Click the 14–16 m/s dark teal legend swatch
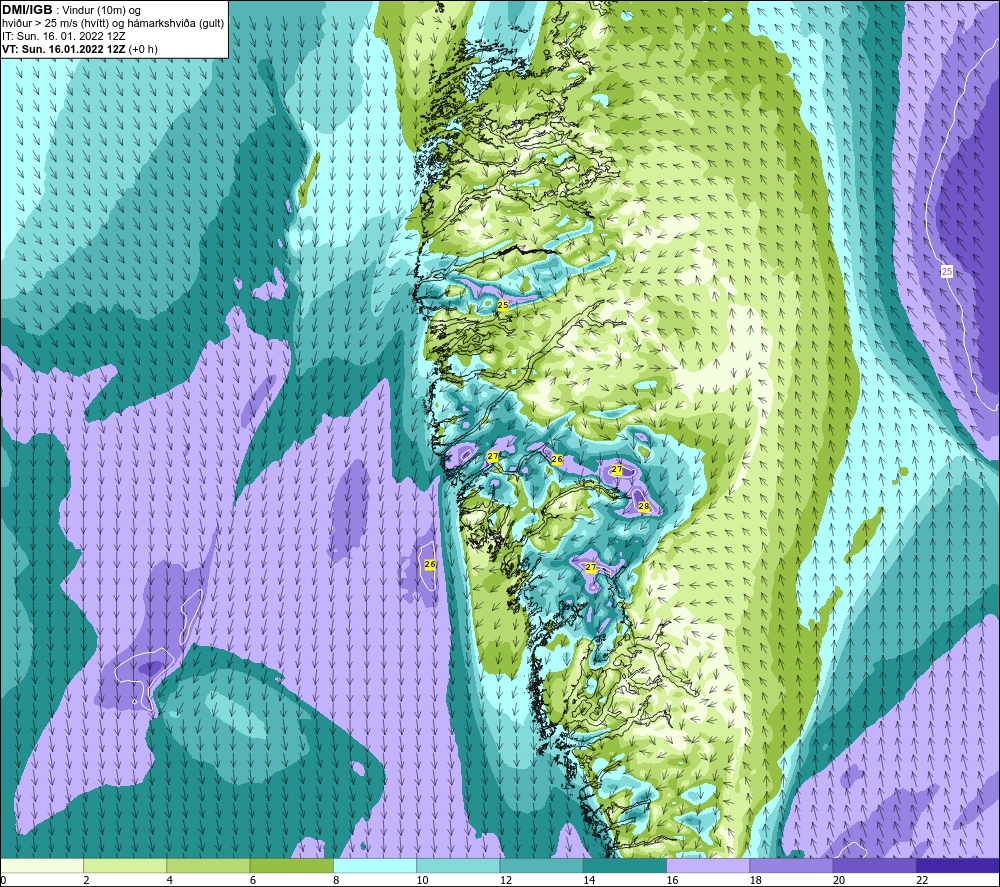Screen dimensions: 1000x887 (625, 865)
